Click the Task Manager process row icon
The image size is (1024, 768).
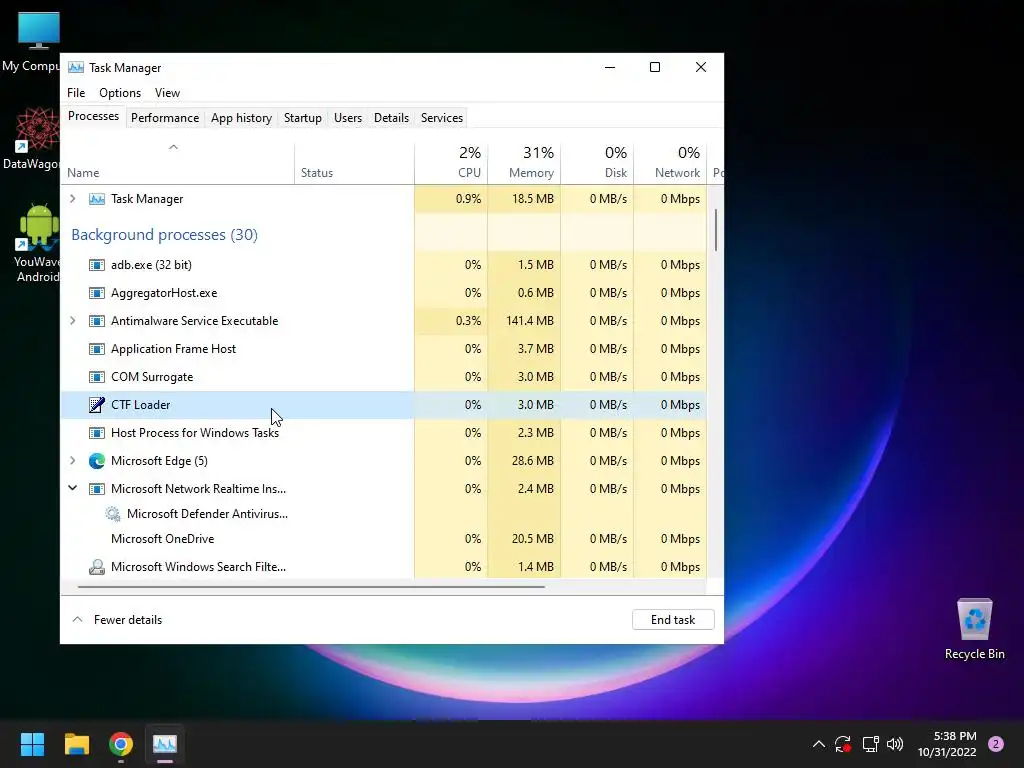[x=97, y=199]
